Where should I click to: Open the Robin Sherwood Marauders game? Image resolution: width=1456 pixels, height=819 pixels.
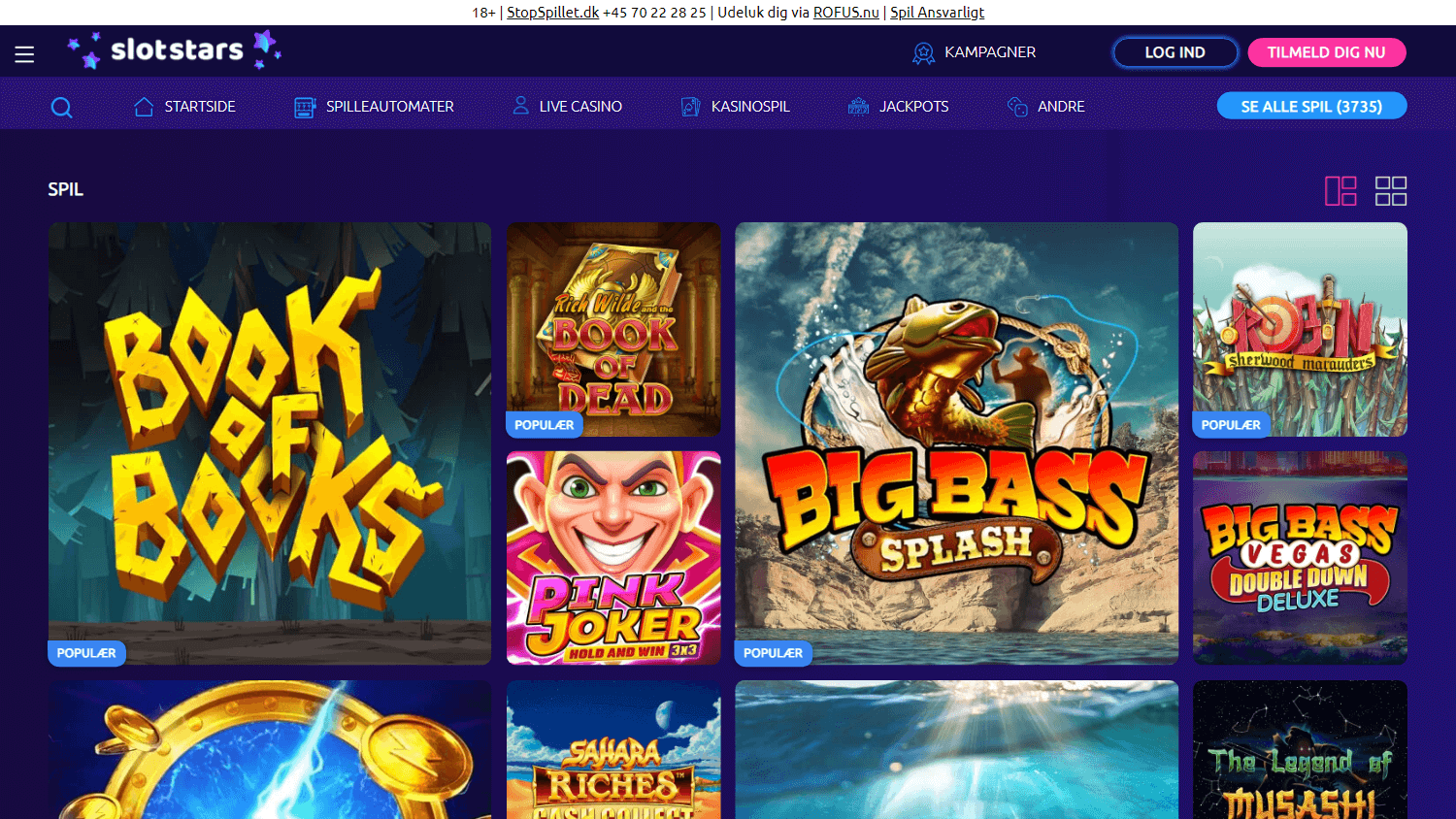coord(1300,330)
